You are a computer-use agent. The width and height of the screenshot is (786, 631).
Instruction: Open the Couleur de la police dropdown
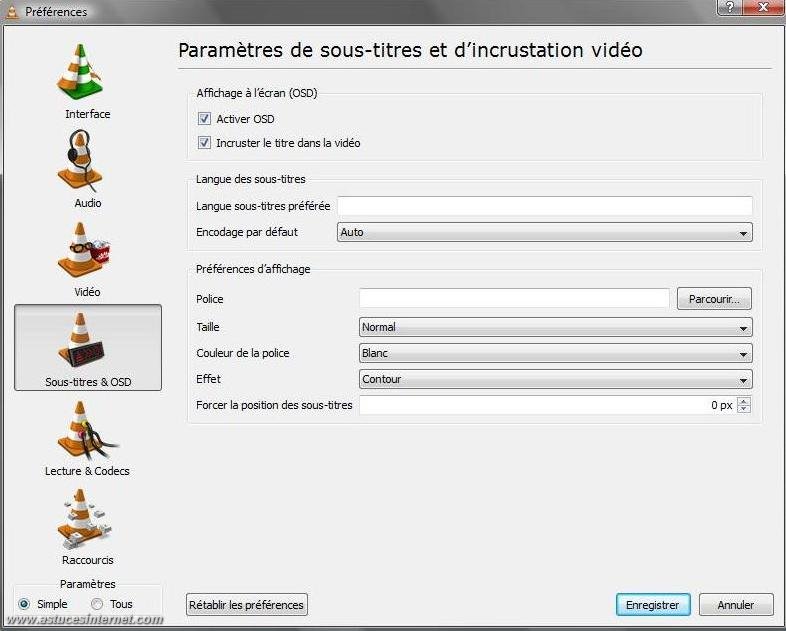[556, 353]
